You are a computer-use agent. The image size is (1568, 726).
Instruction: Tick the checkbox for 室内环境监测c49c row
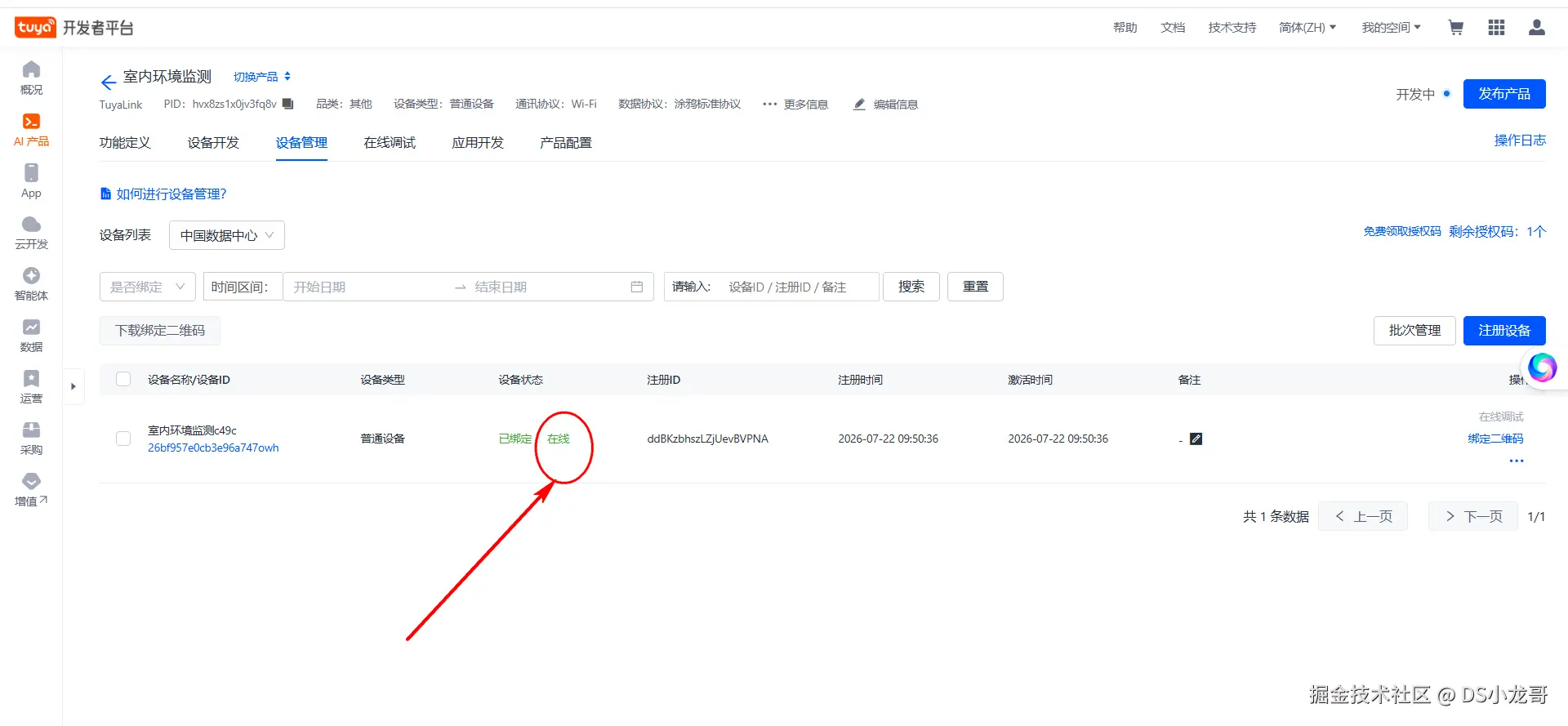tap(123, 439)
